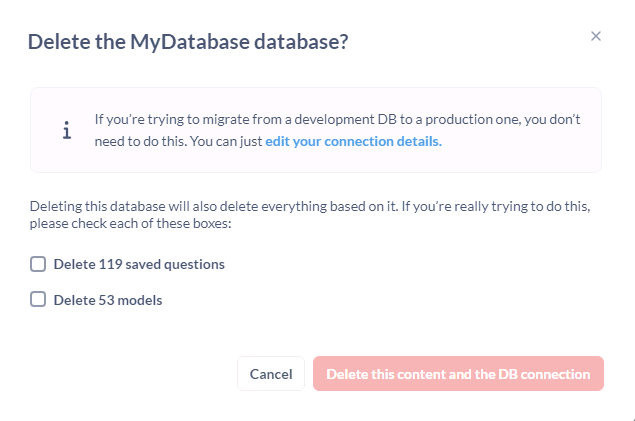The width and height of the screenshot is (635, 421).
Task: Confirm with the red delete DB connection button
Action: click(458, 374)
